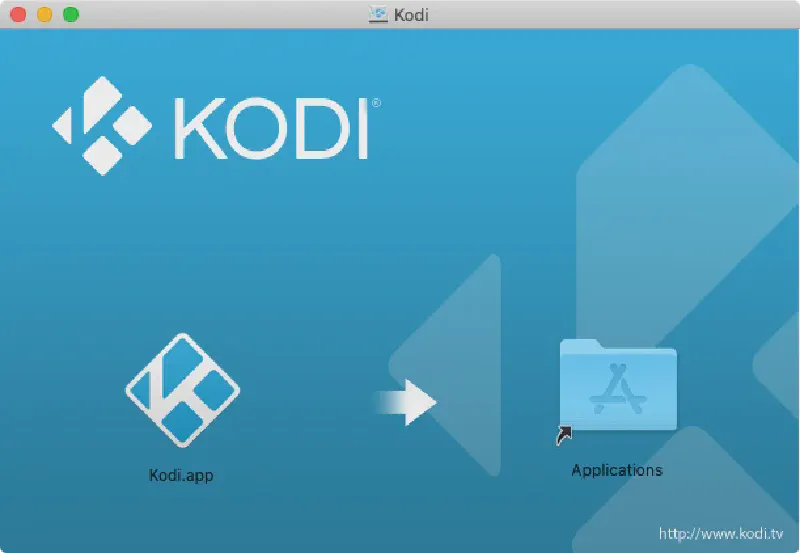This screenshot has height=553, width=800.
Task: Select the Applications folder name label
Action: click(x=617, y=470)
